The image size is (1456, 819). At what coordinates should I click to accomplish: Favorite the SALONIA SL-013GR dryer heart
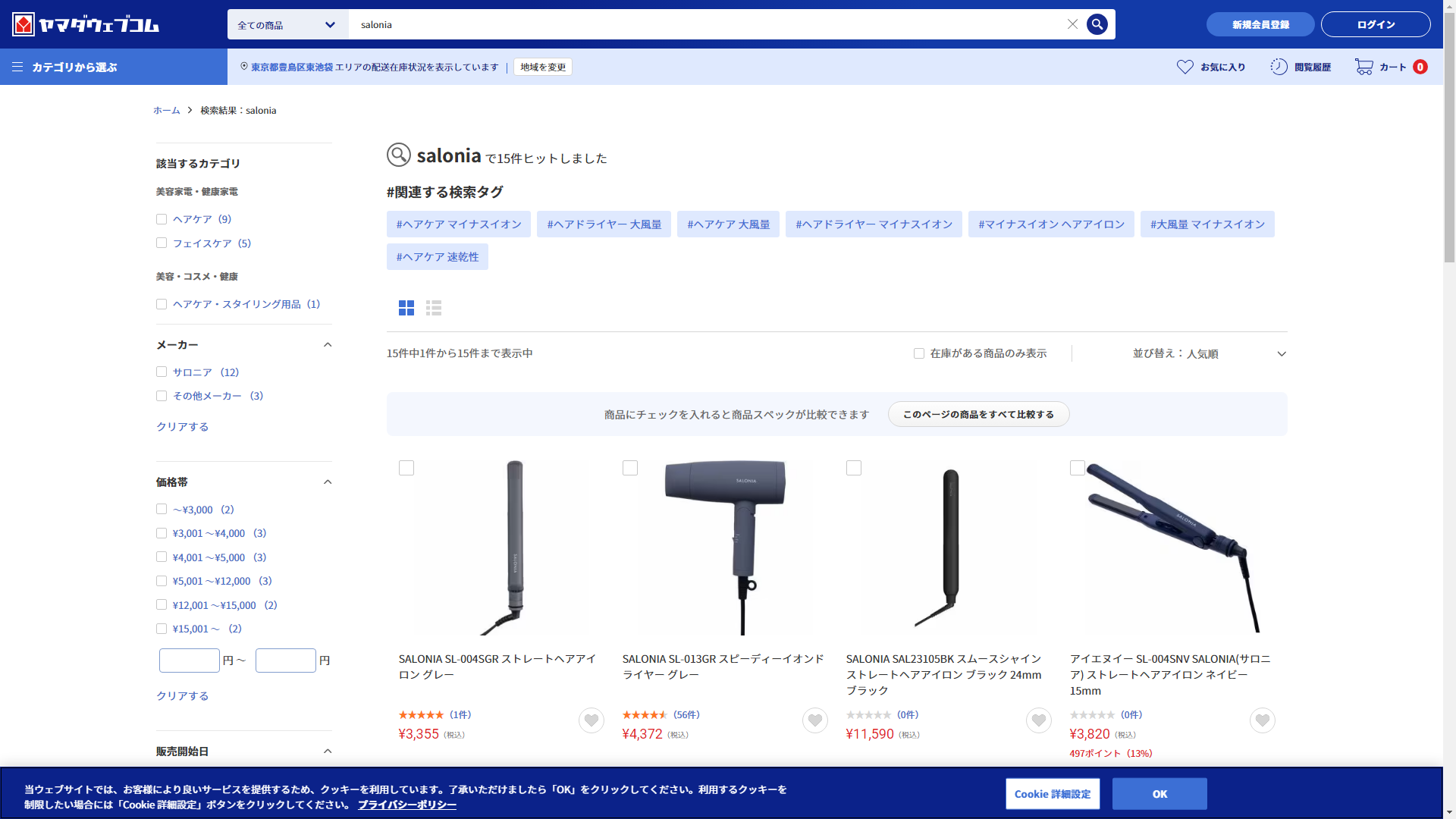pos(814,720)
